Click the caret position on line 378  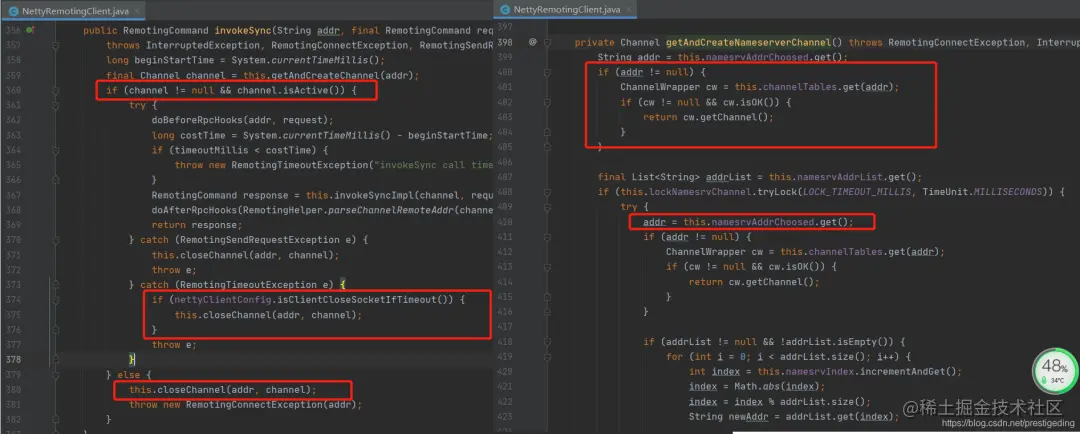(x=136, y=360)
